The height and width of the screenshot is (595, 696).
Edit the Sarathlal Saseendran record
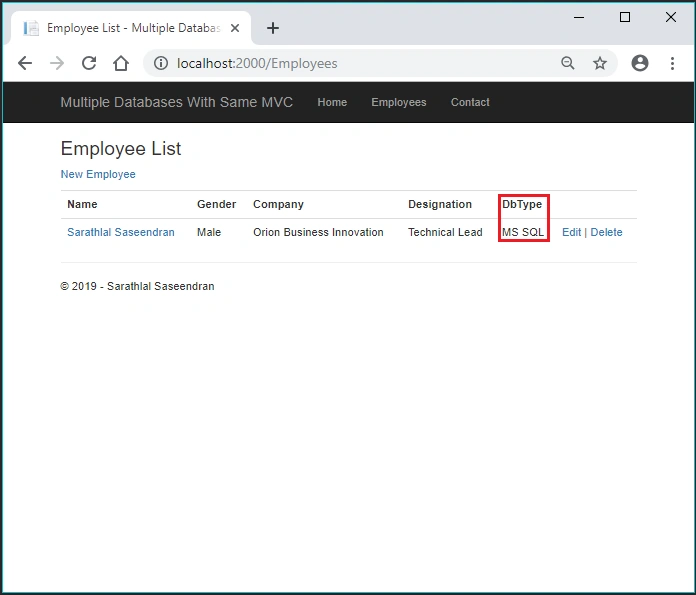point(571,232)
